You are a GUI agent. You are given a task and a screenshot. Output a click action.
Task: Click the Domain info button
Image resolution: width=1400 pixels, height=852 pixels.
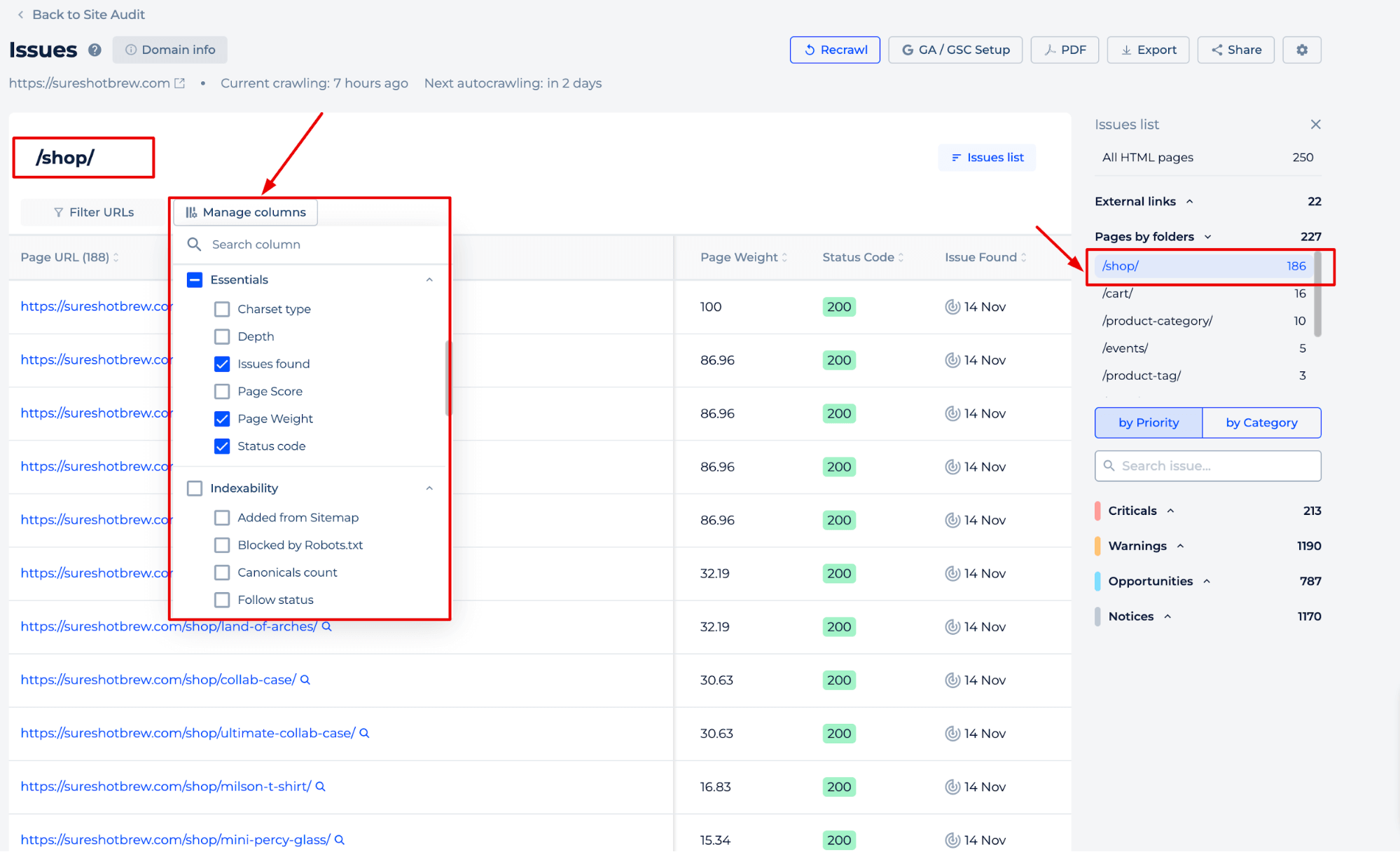click(x=169, y=49)
